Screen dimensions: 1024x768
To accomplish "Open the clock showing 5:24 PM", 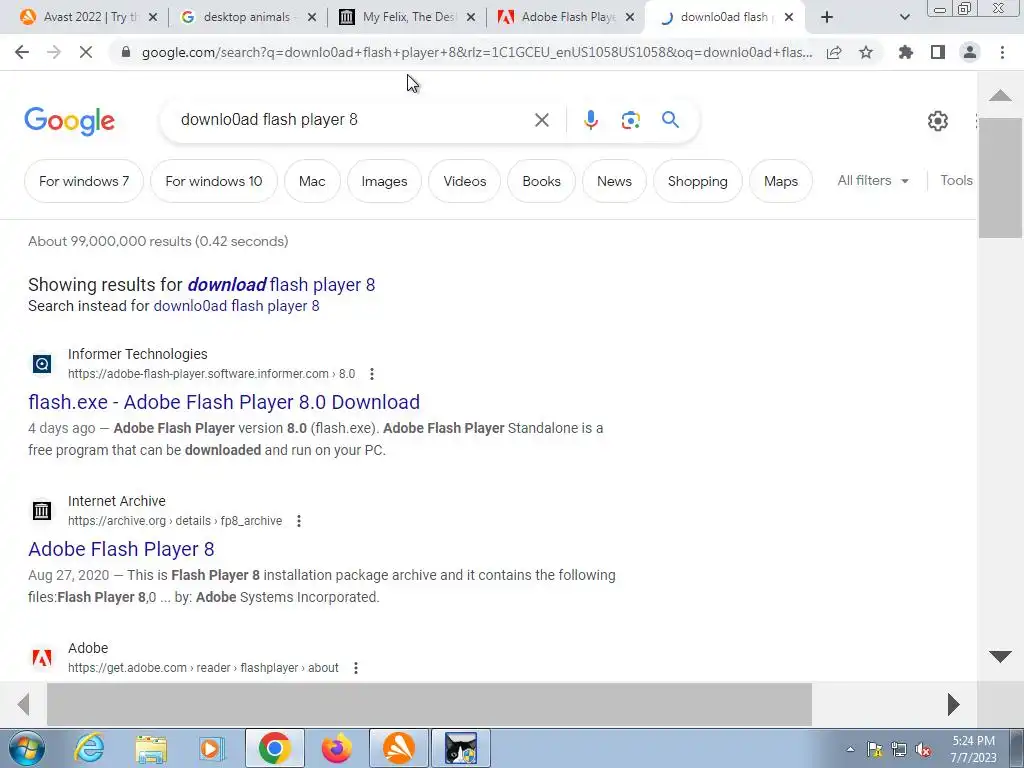I will pos(973,749).
